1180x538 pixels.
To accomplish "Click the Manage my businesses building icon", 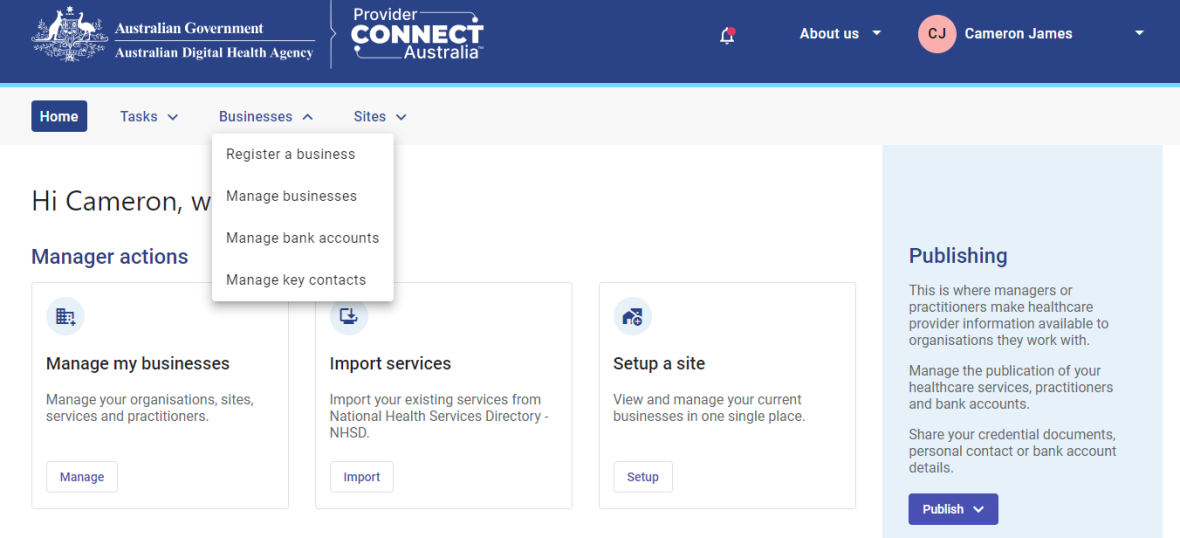I will (65, 317).
